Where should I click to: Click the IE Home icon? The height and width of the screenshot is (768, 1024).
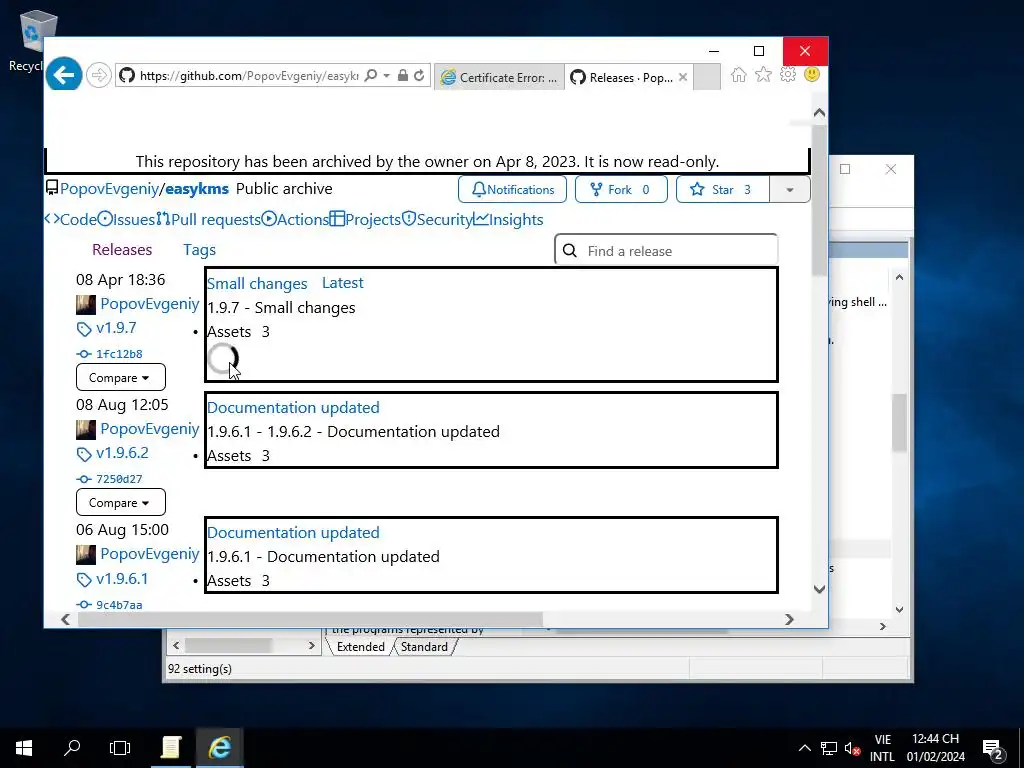tap(739, 74)
